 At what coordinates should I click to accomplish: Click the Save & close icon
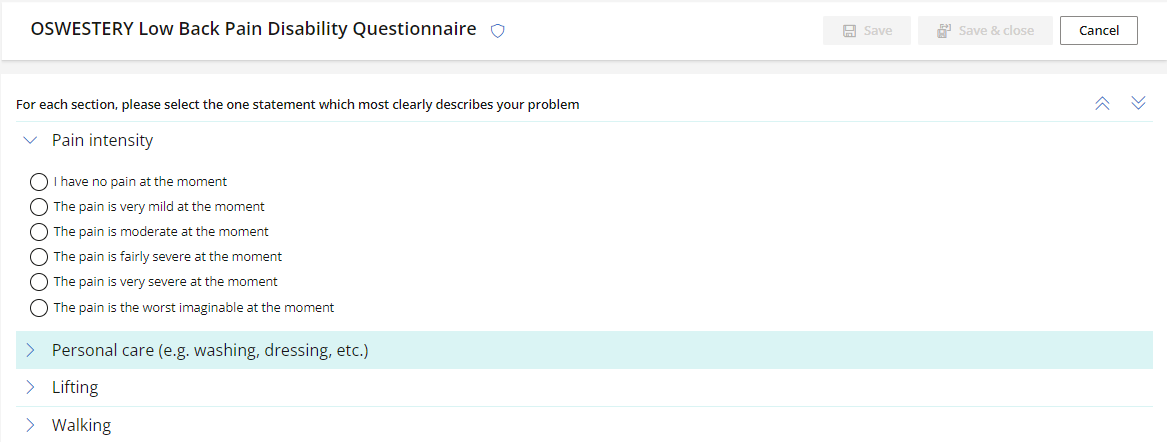coord(944,31)
